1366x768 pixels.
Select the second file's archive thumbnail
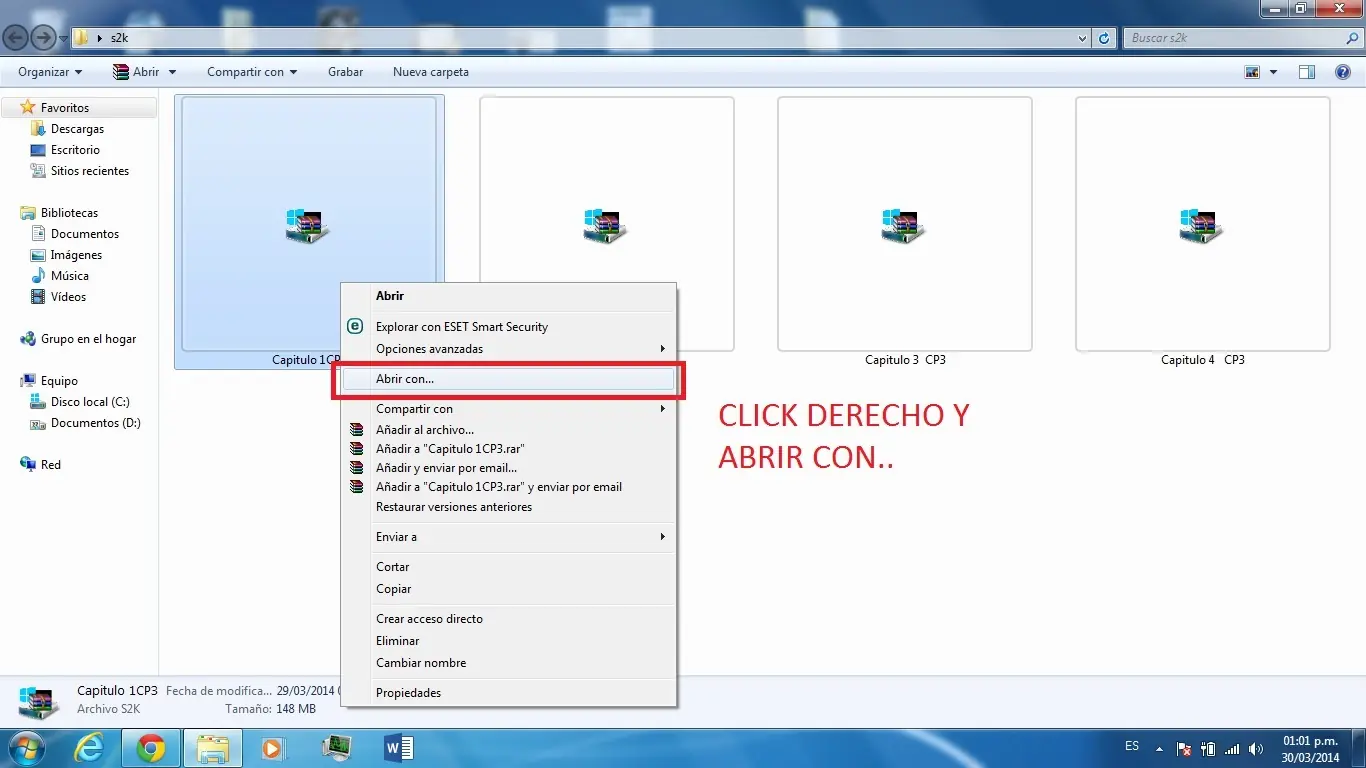607,224
